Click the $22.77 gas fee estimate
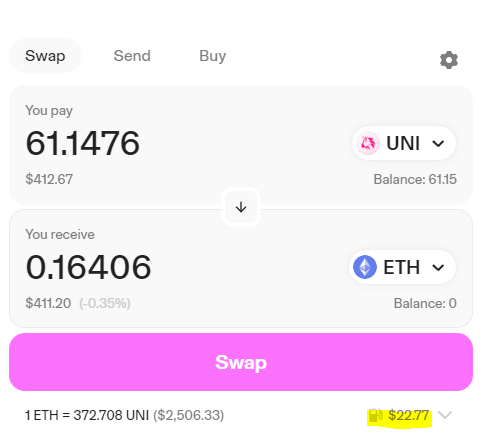 [x=409, y=415]
